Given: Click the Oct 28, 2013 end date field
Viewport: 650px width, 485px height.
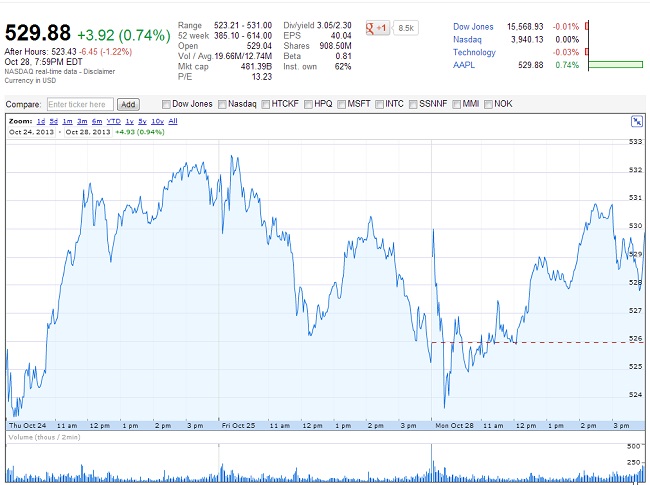Looking at the screenshot, I should coord(88,132).
